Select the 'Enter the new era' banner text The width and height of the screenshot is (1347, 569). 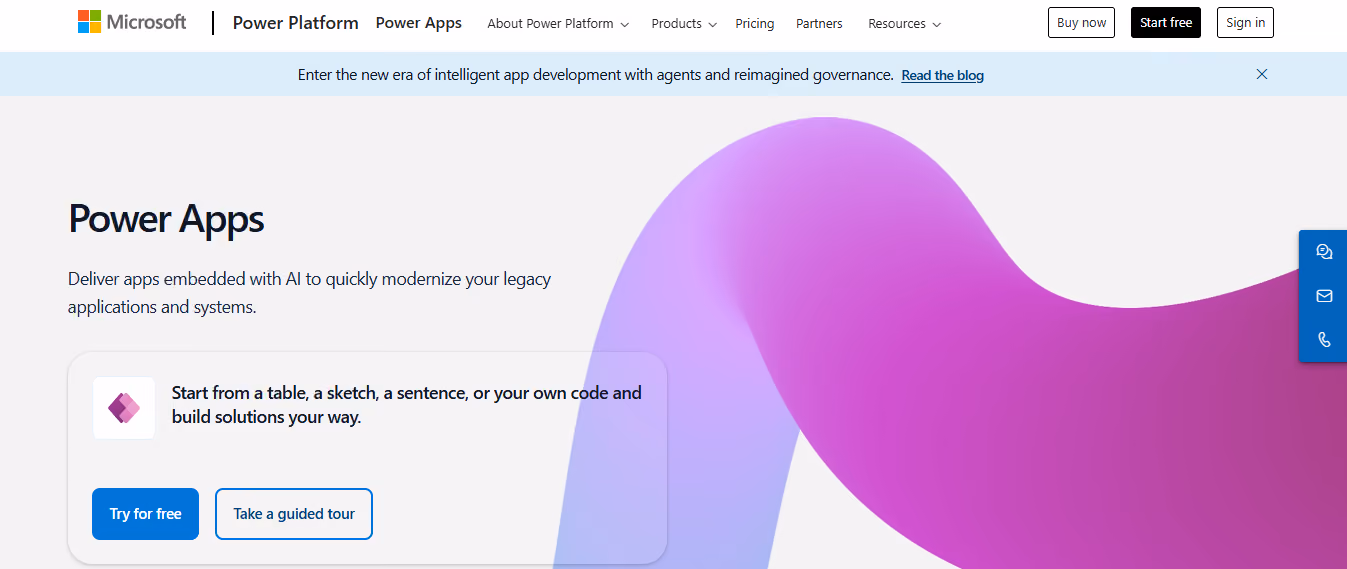coord(595,75)
